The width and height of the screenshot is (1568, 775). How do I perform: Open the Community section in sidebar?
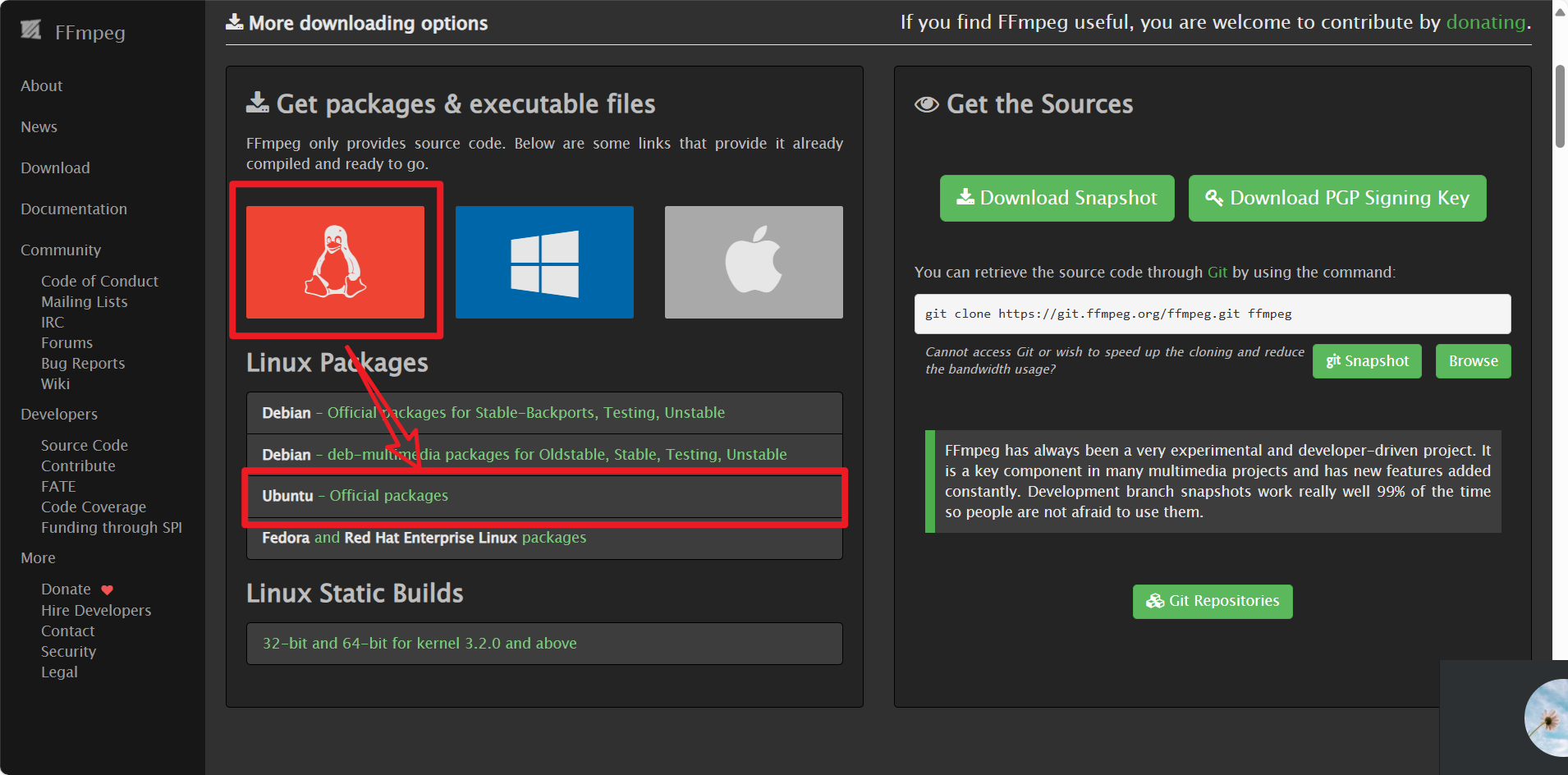click(61, 250)
